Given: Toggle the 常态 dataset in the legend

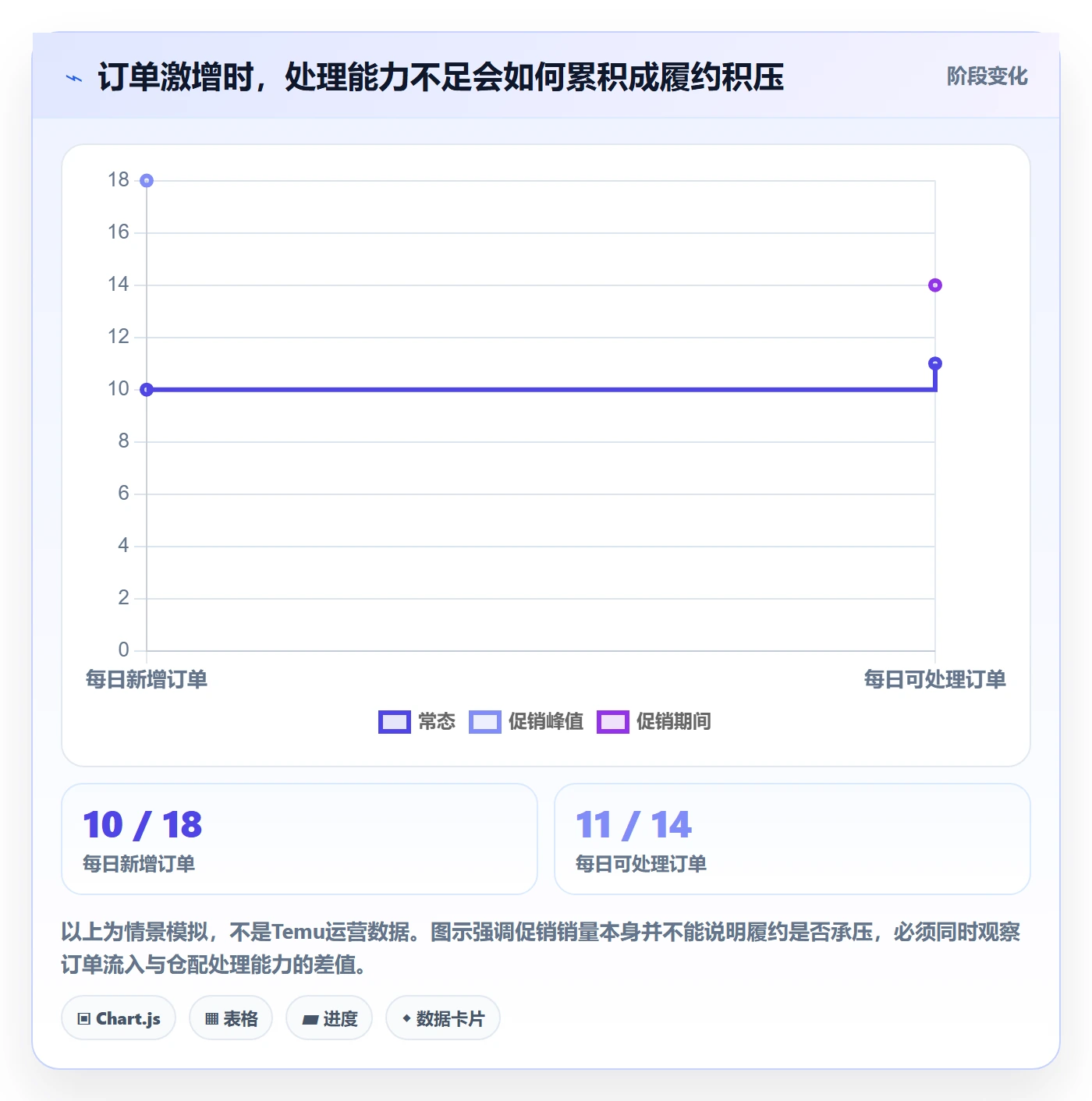Looking at the screenshot, I should pyautogui.click(x=417, y=722).
